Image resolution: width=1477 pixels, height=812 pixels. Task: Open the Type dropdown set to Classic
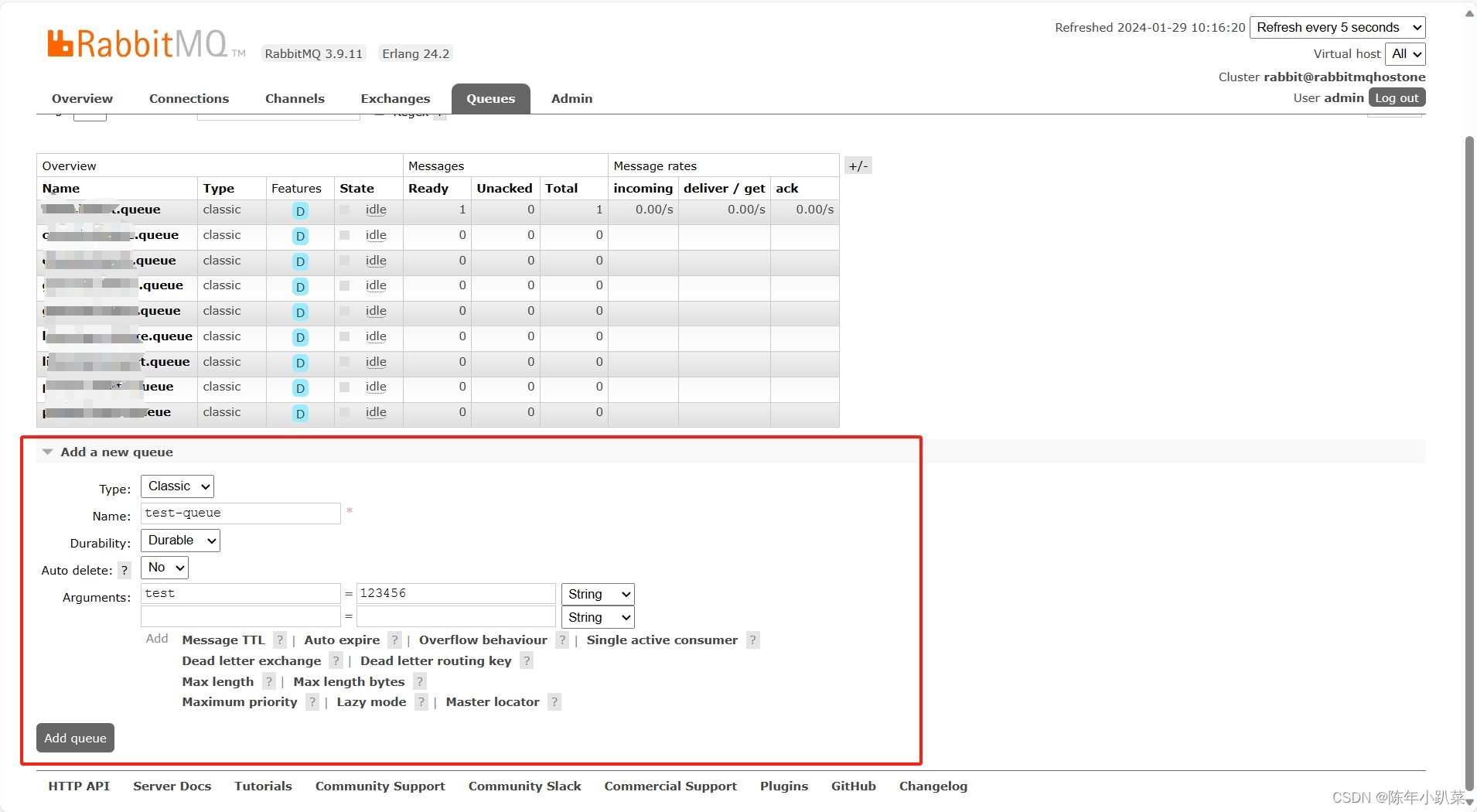[177, 486]
